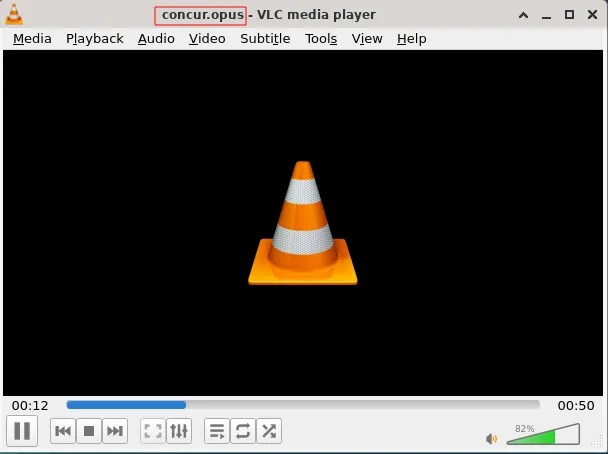This screenshot has width=608, height=454.
Task: Click the VLC cone in video area
Action: (x=303, y=223)
